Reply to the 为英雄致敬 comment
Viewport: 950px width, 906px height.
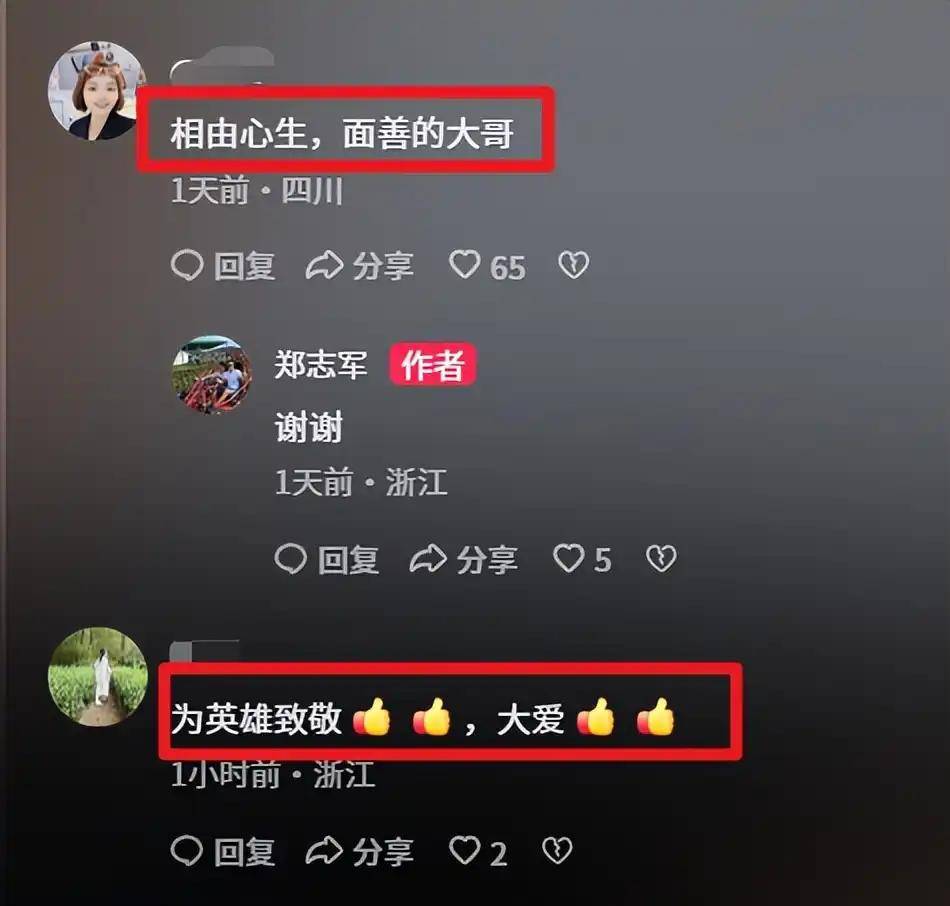223,851
